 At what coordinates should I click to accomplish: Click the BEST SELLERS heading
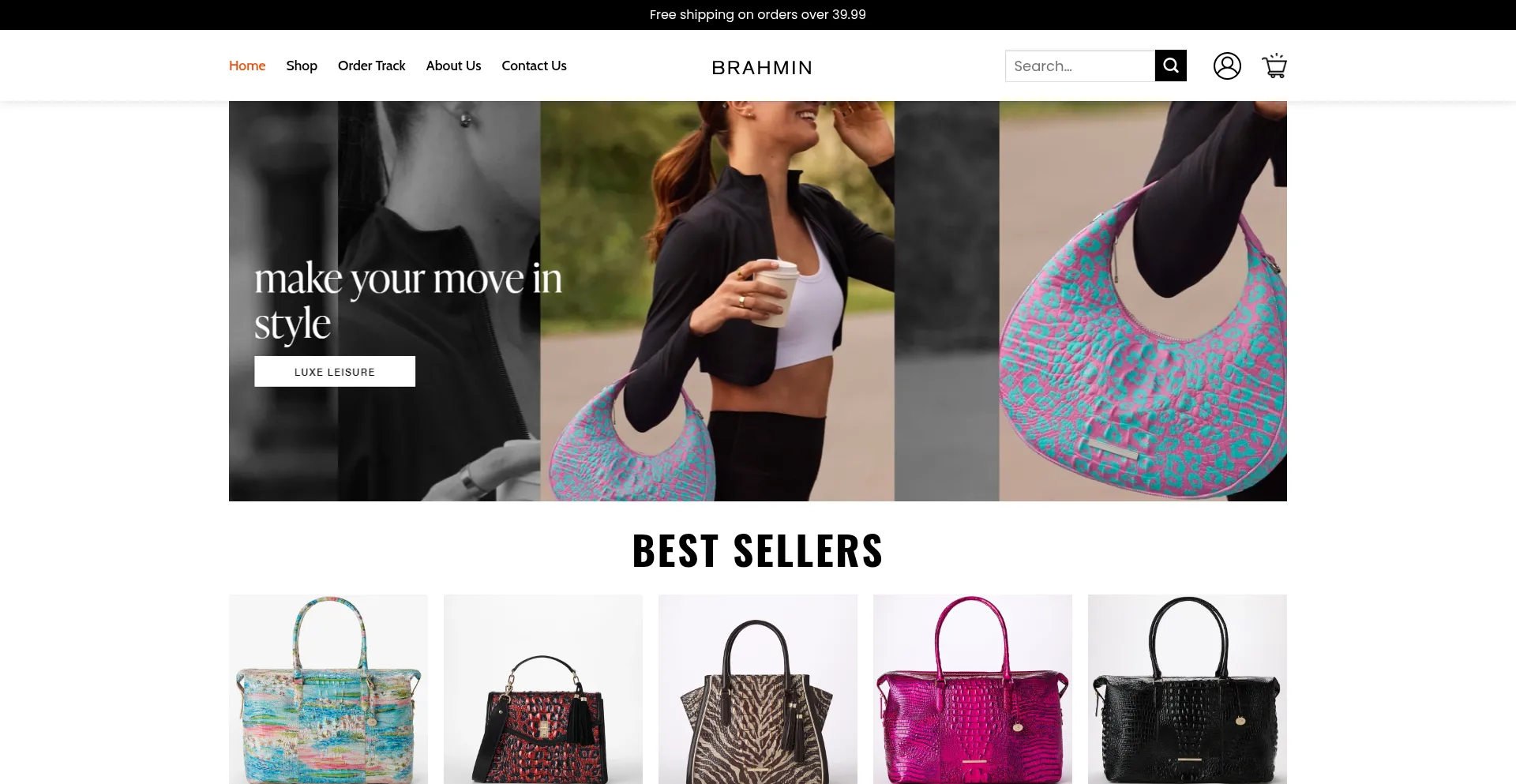(758, 550)
